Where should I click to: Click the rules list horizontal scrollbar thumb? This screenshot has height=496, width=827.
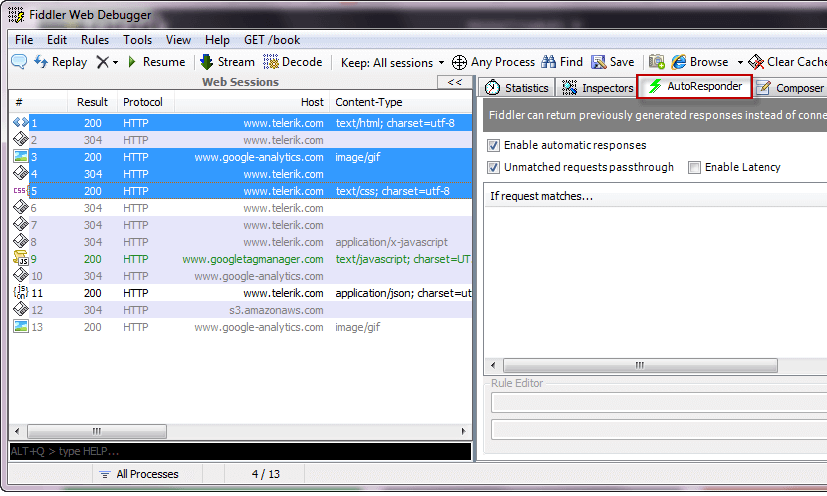click(x=640, y=365)
